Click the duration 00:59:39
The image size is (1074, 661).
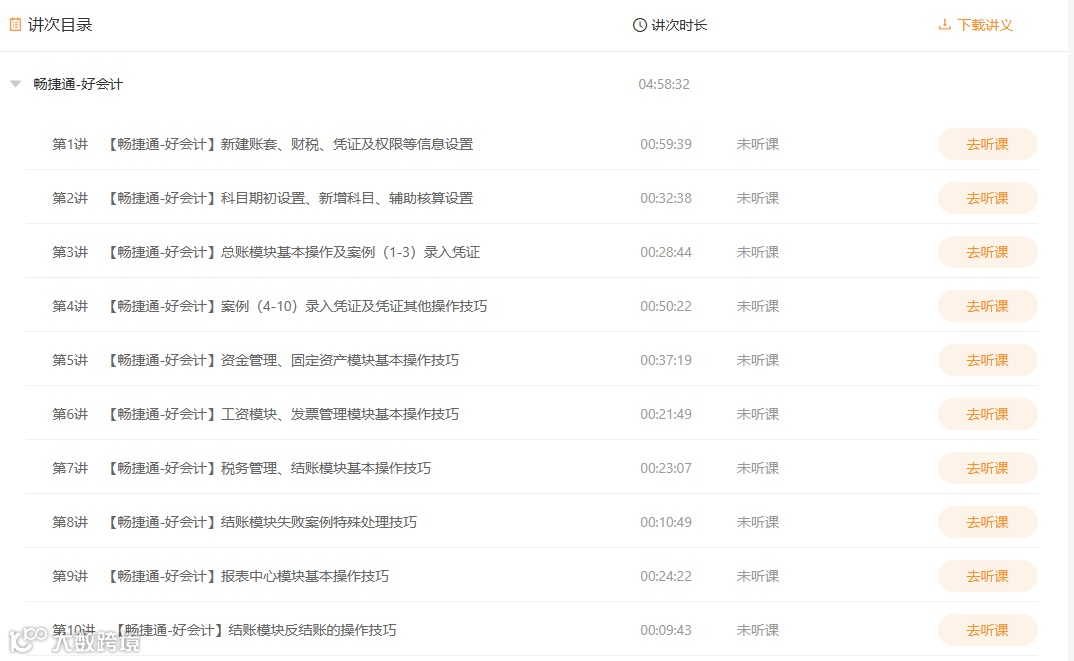(666, 144)
